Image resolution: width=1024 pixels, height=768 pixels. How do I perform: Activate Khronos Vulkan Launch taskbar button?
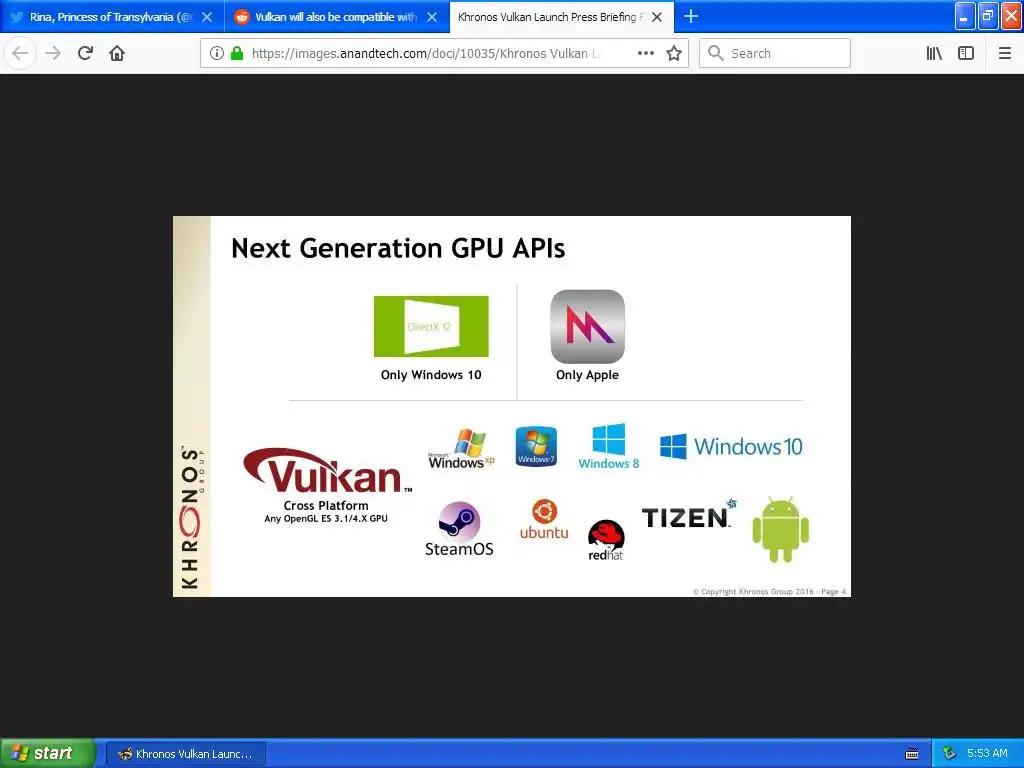185,754
